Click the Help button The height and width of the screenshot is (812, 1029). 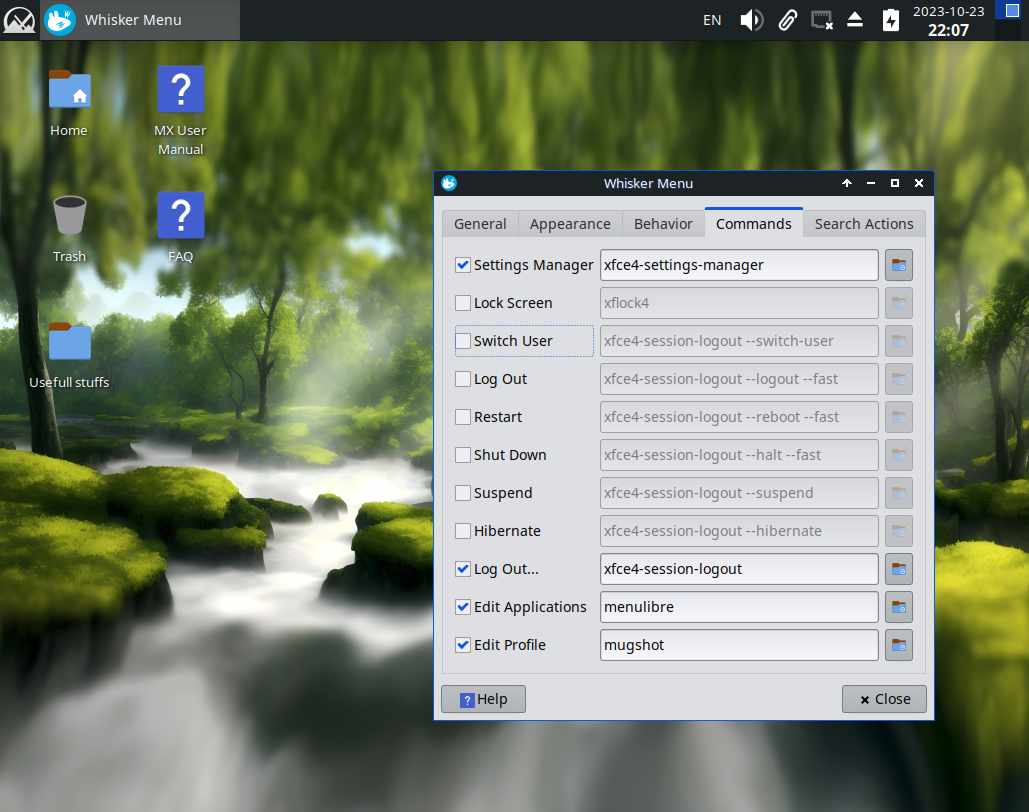click(x=483, y=699)
